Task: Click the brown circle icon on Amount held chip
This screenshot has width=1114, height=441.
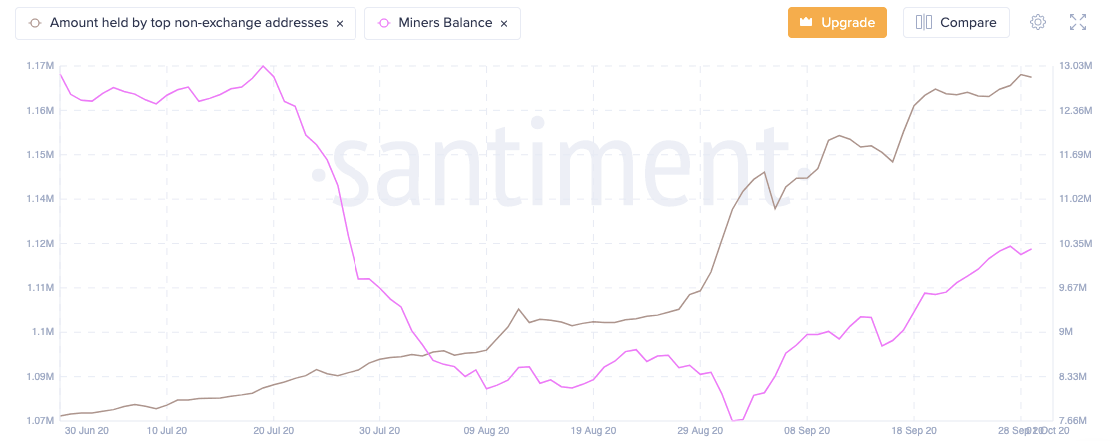Action: click(x=36, y=23)
